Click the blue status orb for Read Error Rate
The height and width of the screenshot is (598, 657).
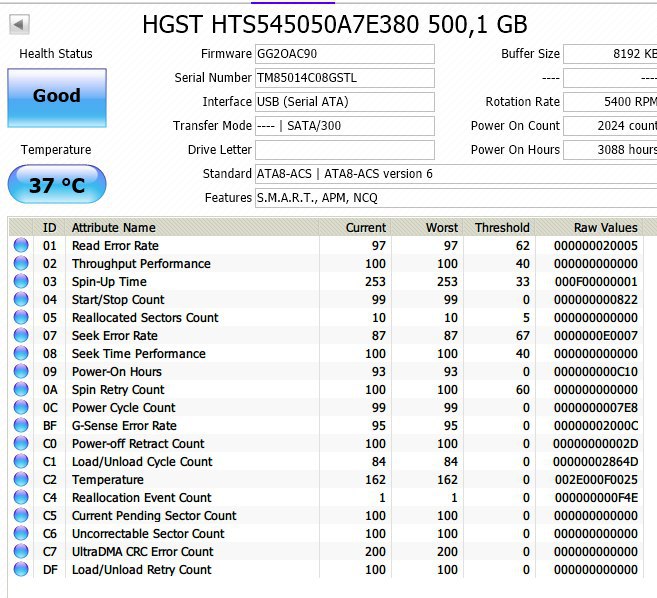click(x=21, y=245)
